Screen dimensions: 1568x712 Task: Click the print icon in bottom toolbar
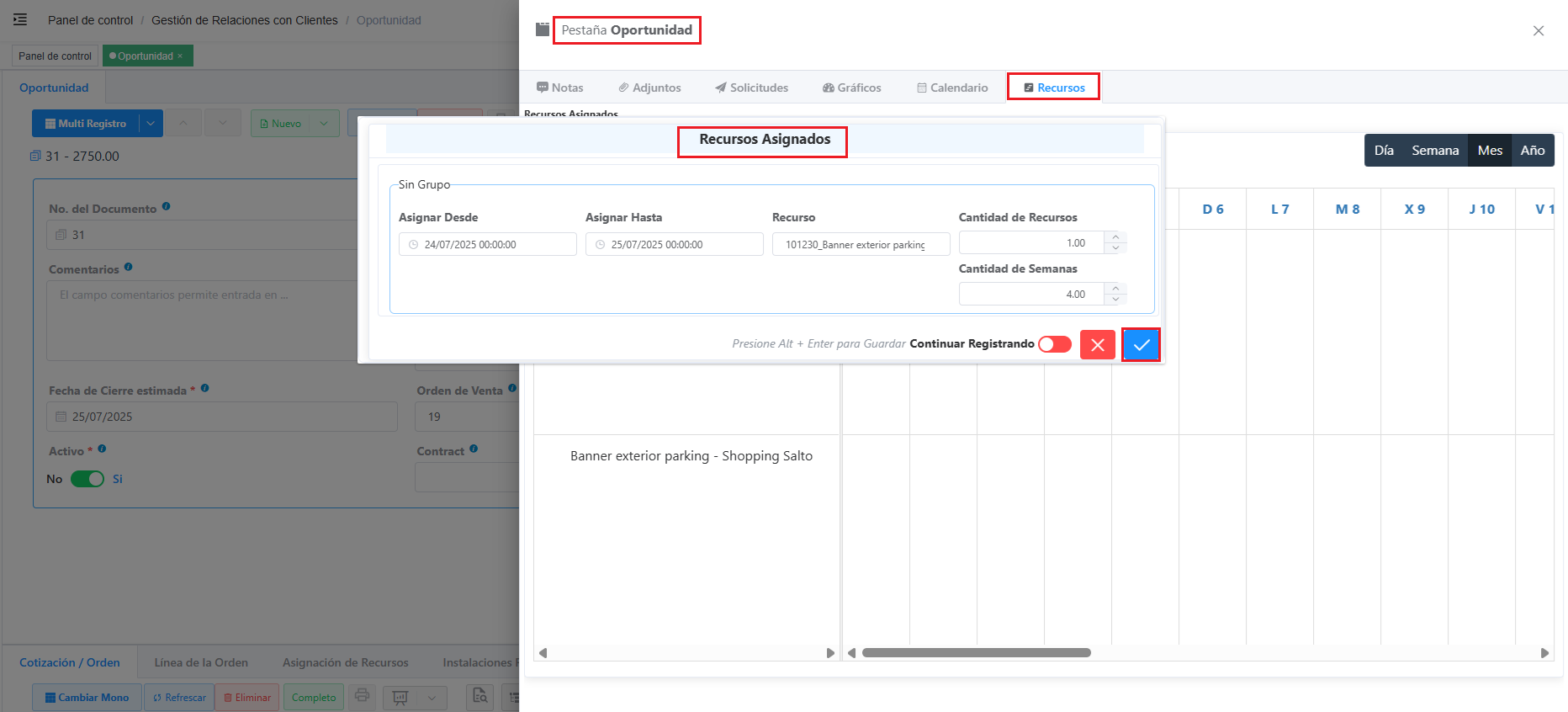click(x=362, y=696)
